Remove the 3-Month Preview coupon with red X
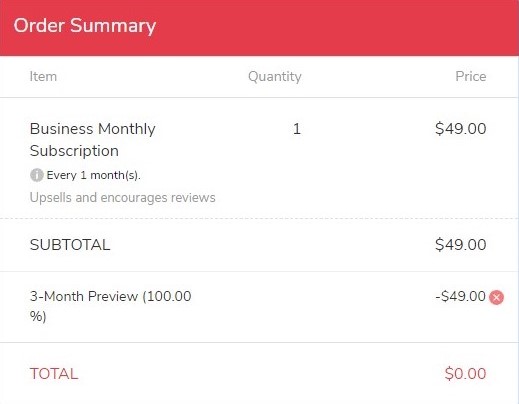The image size is (519, 404). [496, 297]
